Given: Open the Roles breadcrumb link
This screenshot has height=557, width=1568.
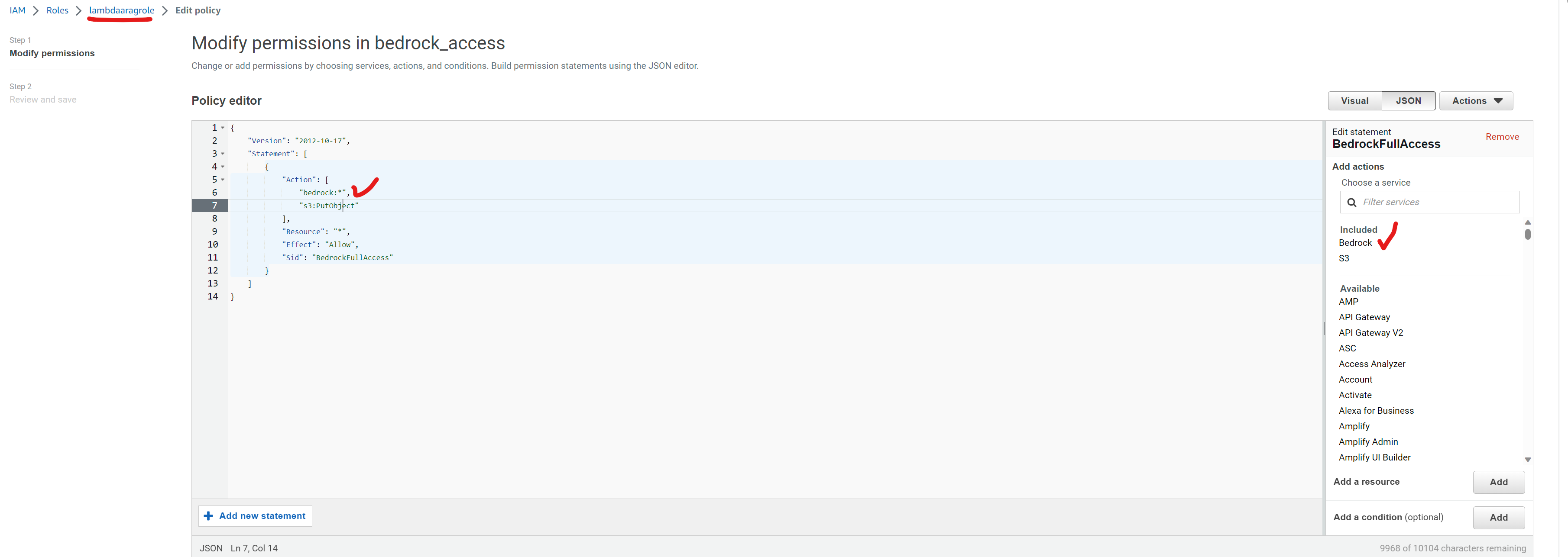Looking at the screenshot, I should (57, 10).
